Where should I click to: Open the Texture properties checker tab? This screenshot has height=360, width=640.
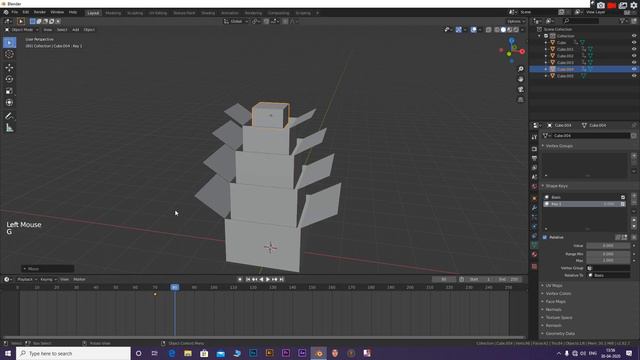pos(534,267)
